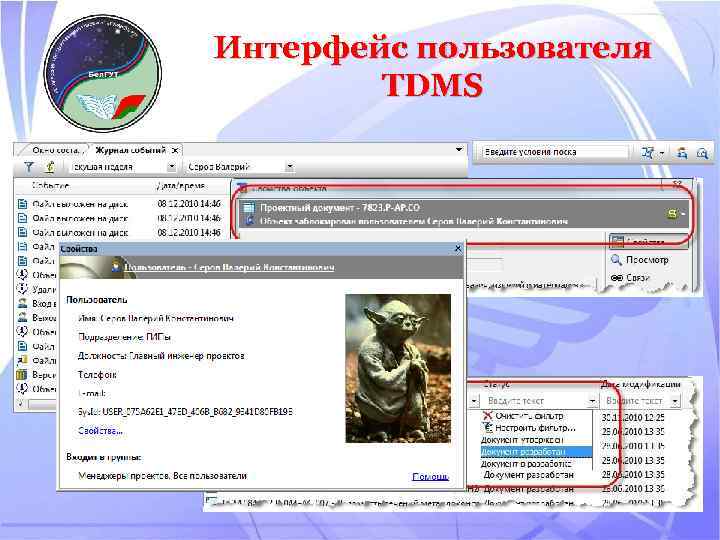Open the tab list arrow at the tab bar end
The height and width of the screenshot is (540, 720).
458,150
